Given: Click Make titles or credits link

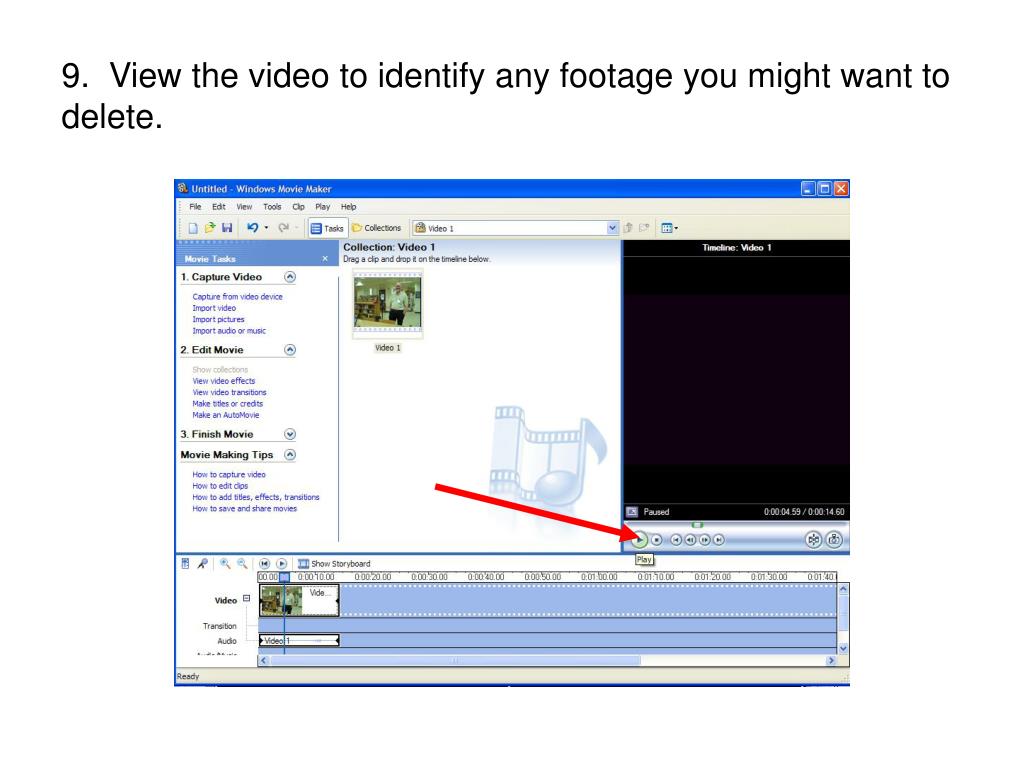Looking at the screenshot, I should coord(227,404).
